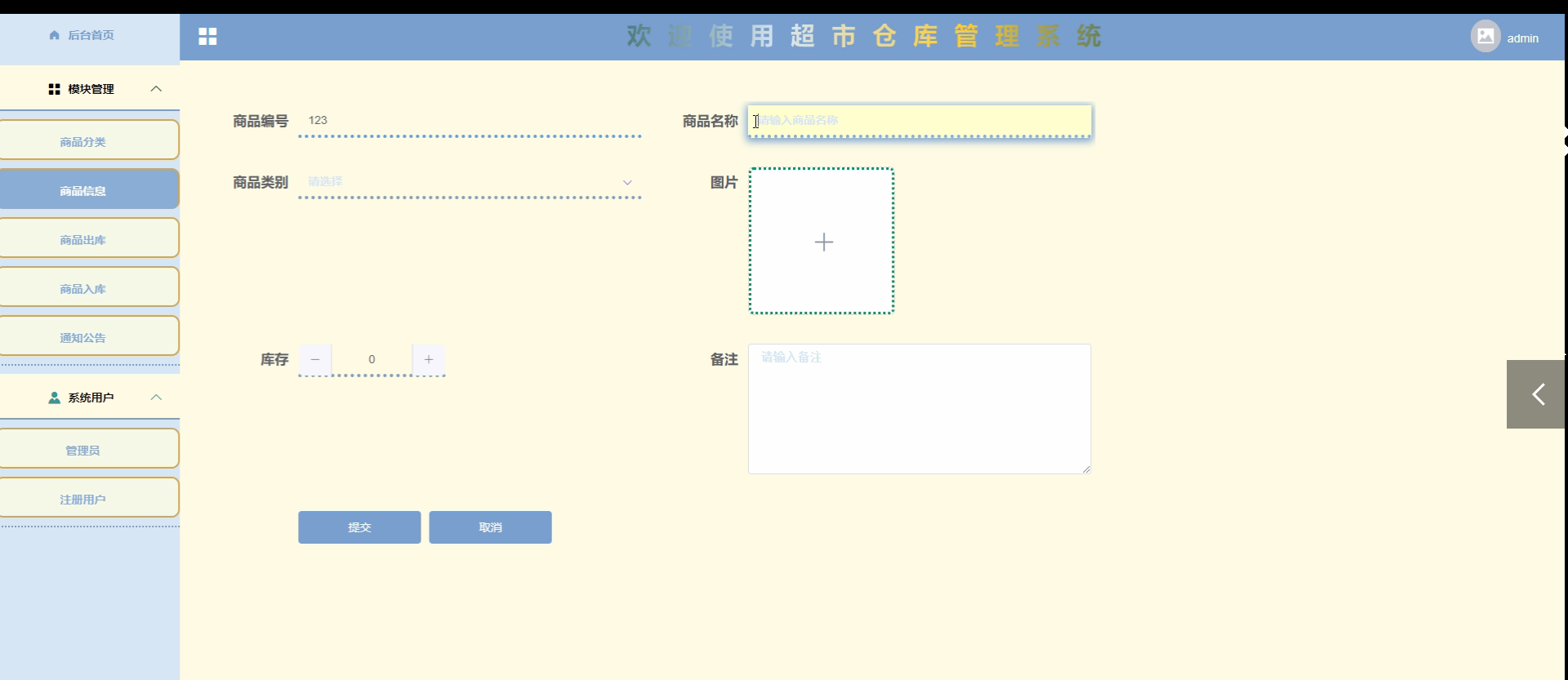Click the gray left-arrow side panel button

pos(1536,394)
